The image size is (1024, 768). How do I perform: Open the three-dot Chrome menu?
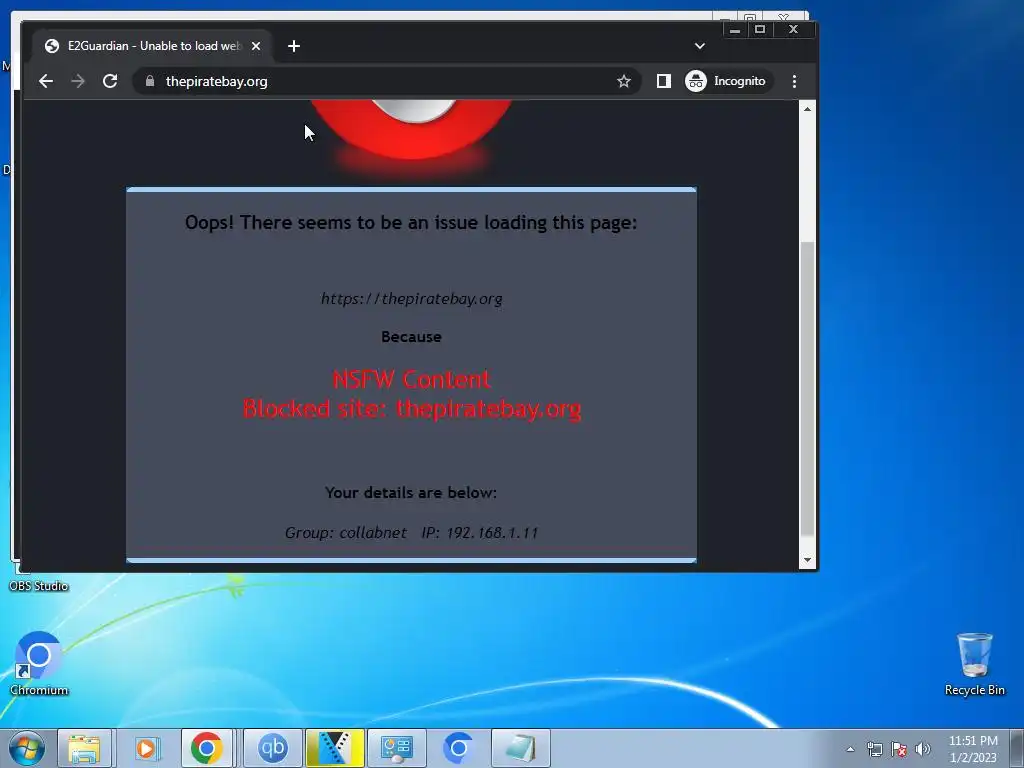pos(794,81)
